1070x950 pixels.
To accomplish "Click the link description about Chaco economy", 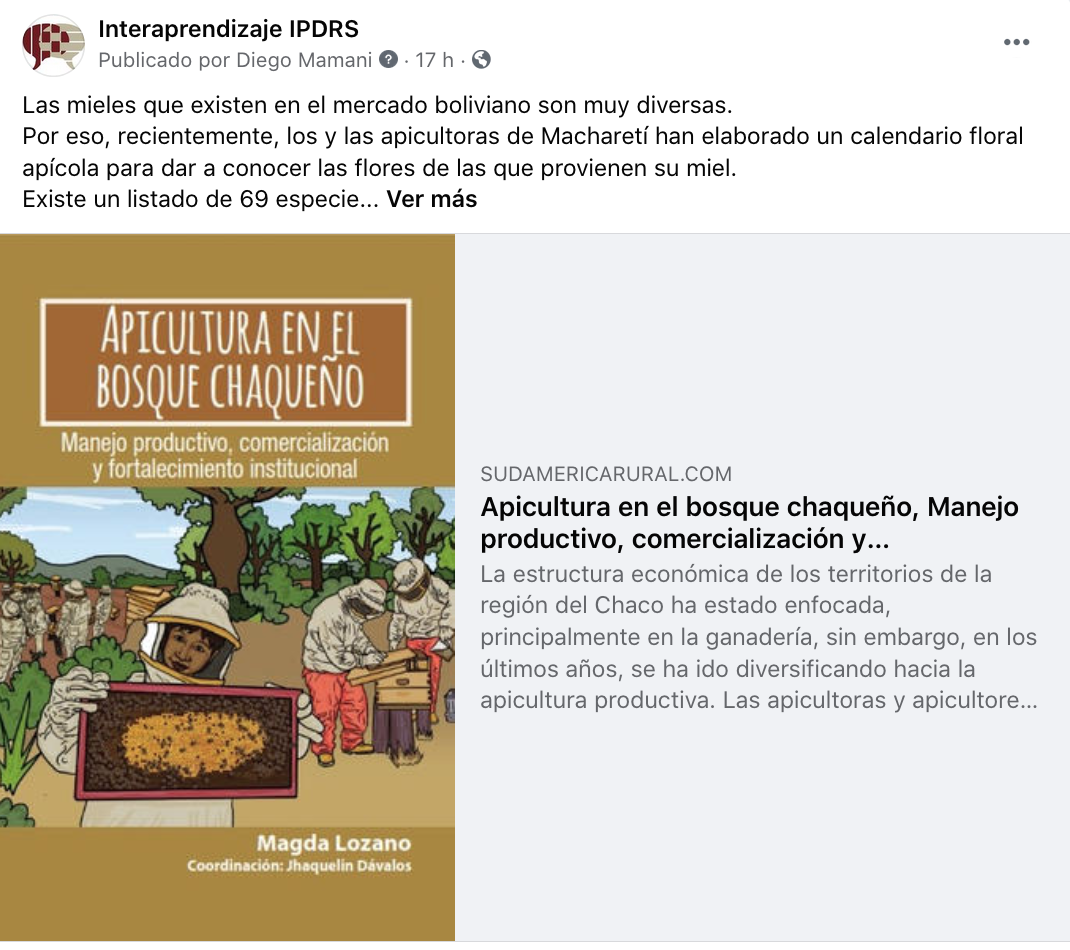I will pos(759,637).
